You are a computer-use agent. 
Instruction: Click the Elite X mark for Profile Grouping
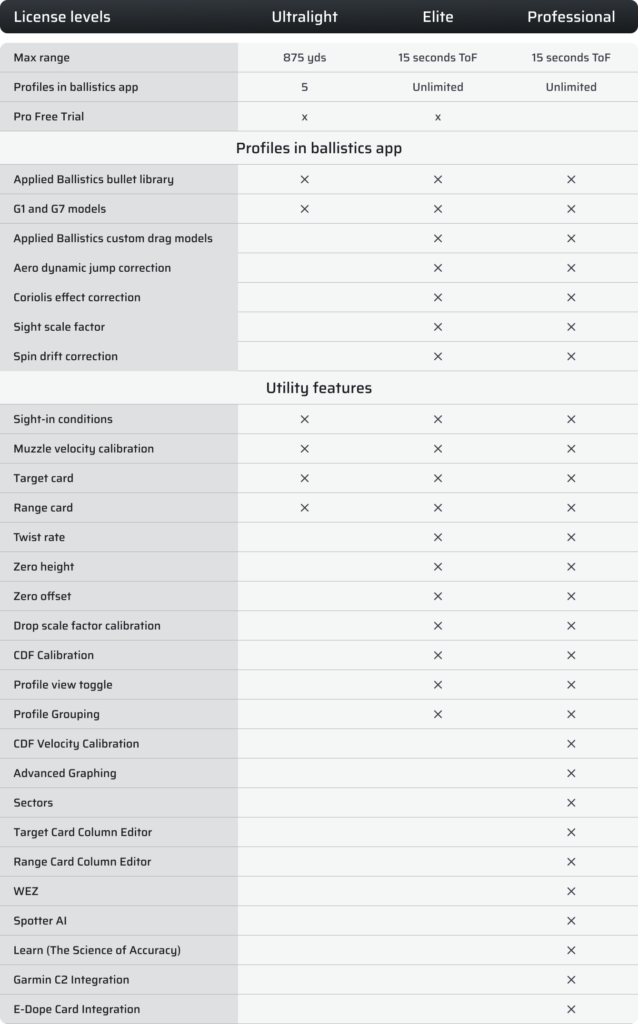[x=438, y=714]
